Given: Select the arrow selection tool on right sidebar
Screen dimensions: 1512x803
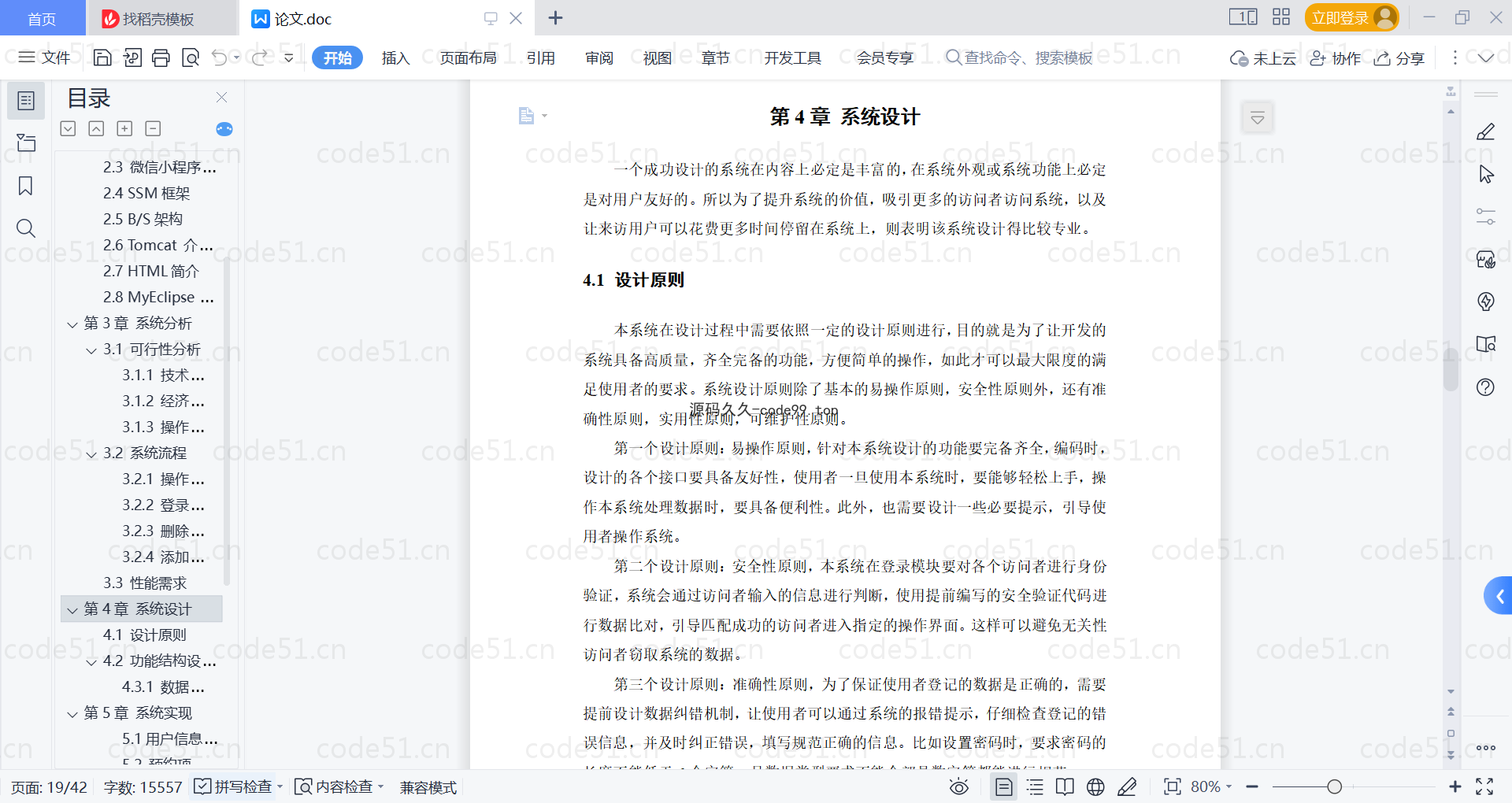Looking at the screenshot, I should pos(1486,174).
